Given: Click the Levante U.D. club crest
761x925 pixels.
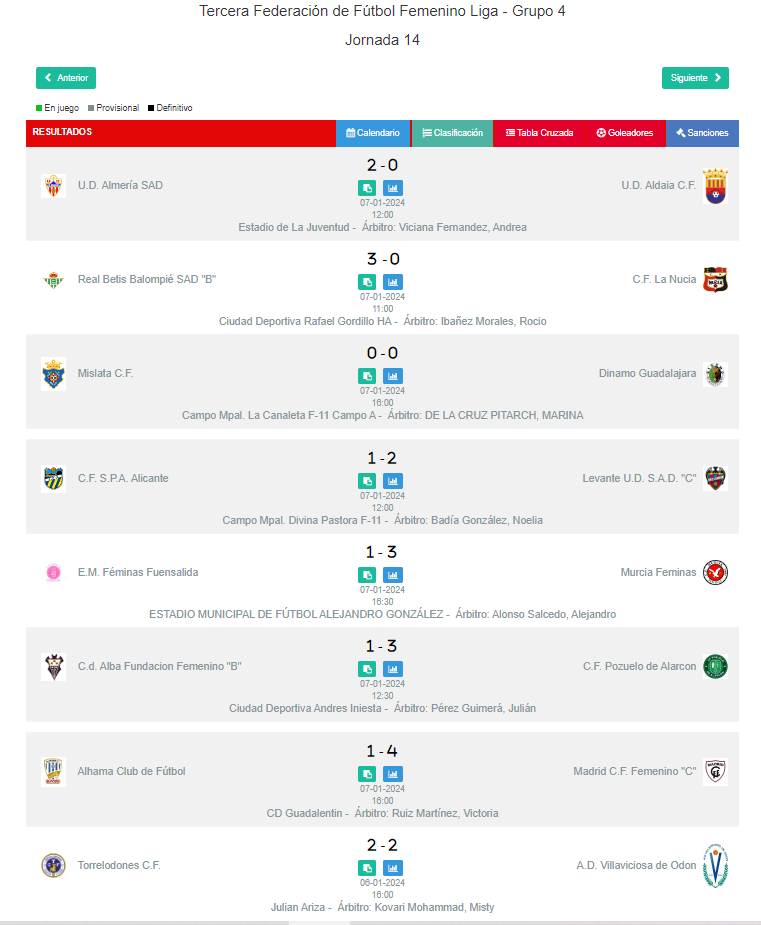Looking at the screenshot, I should coord(714,478).
